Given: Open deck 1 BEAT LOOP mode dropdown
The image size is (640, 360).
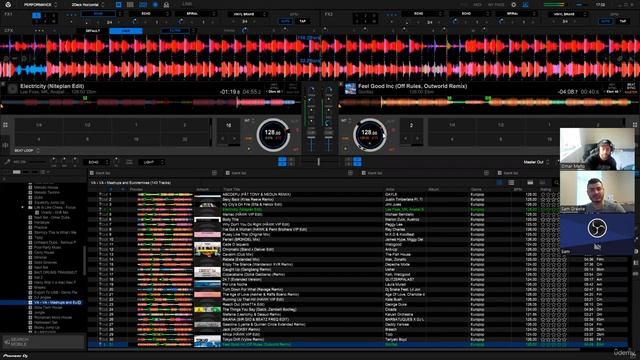Looking at the screenshot, I should pyautogui.click(x=27, y=151).
